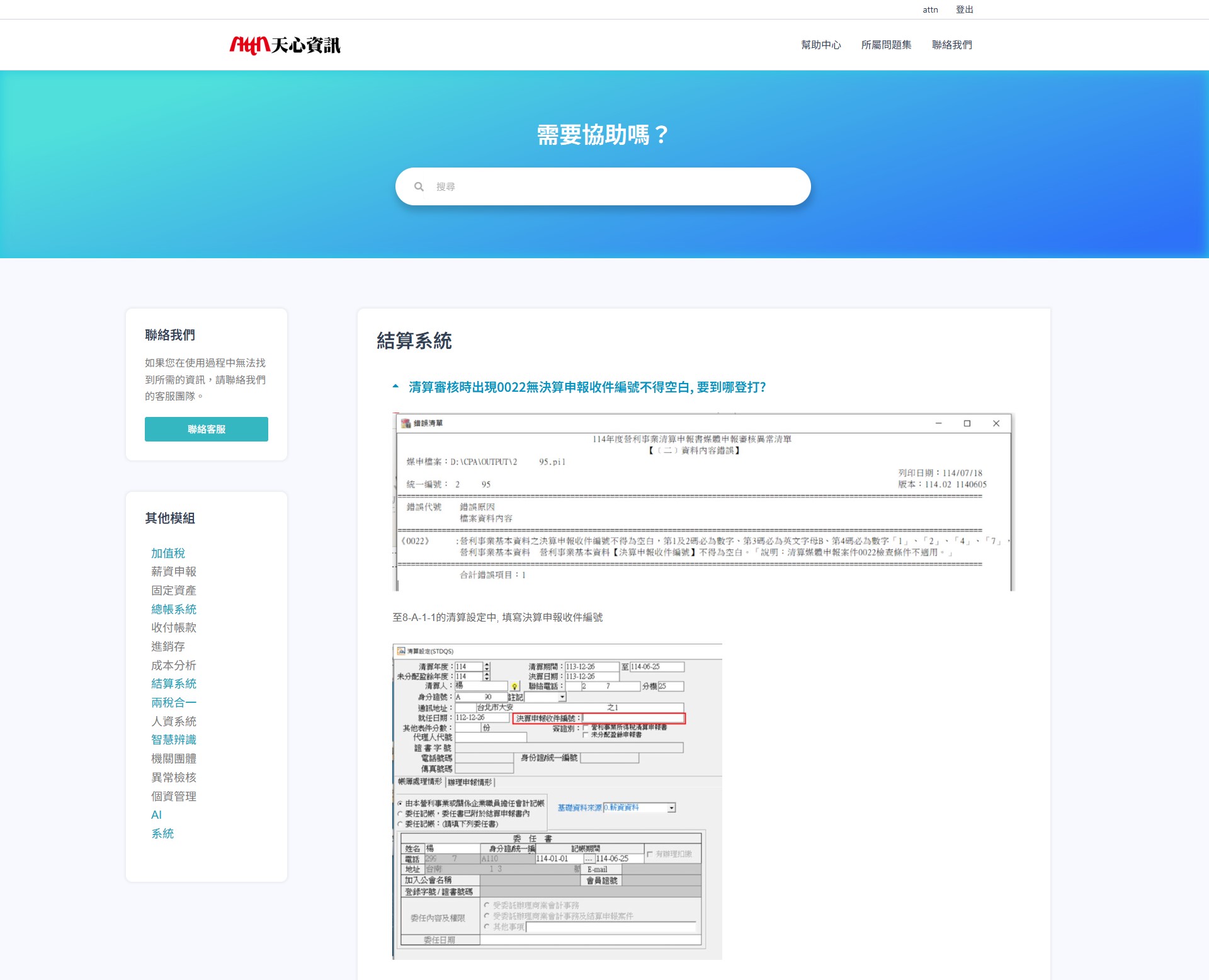The height and width of the screenshot is (980, 1209).
Task: Click the attn username link
Action: 930,9
